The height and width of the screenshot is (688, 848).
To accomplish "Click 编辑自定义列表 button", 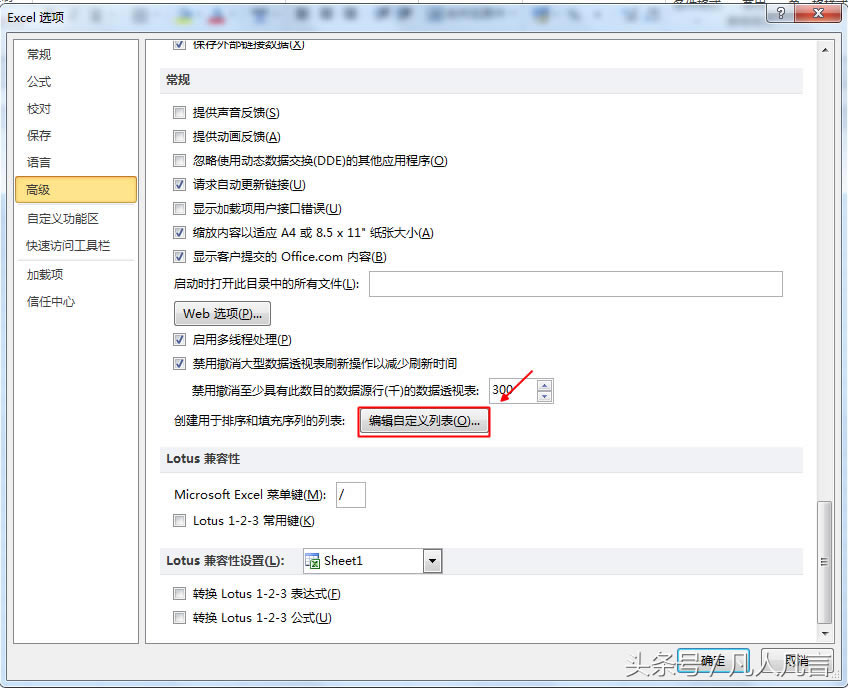I will 424,421.
